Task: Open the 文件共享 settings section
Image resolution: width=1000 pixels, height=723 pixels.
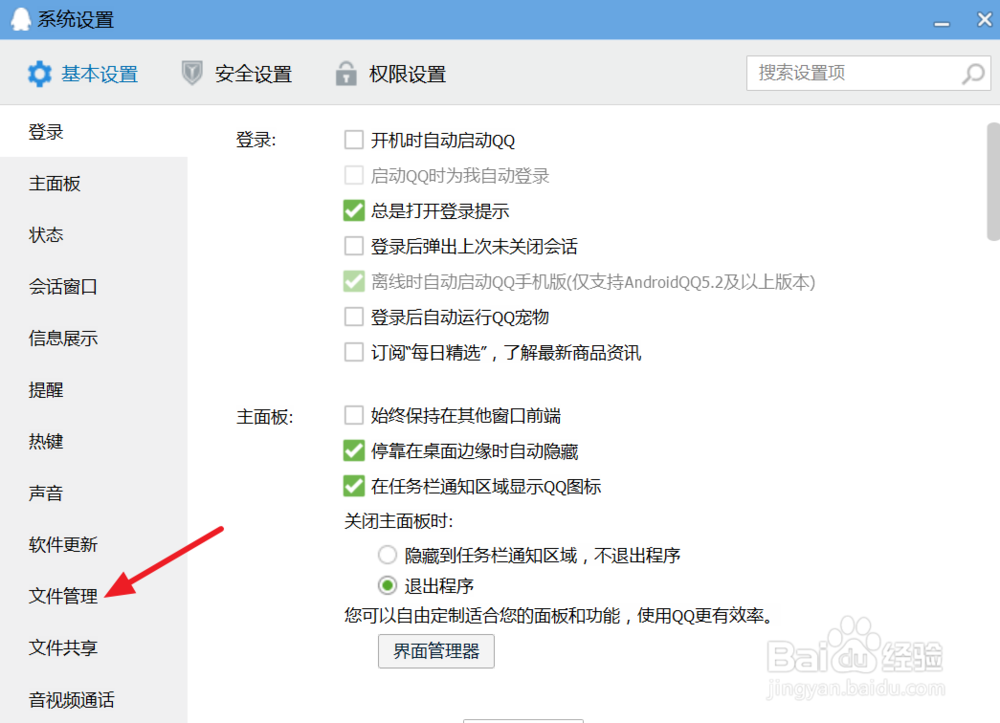Action: pyautogui.click(x=62, y=648)
